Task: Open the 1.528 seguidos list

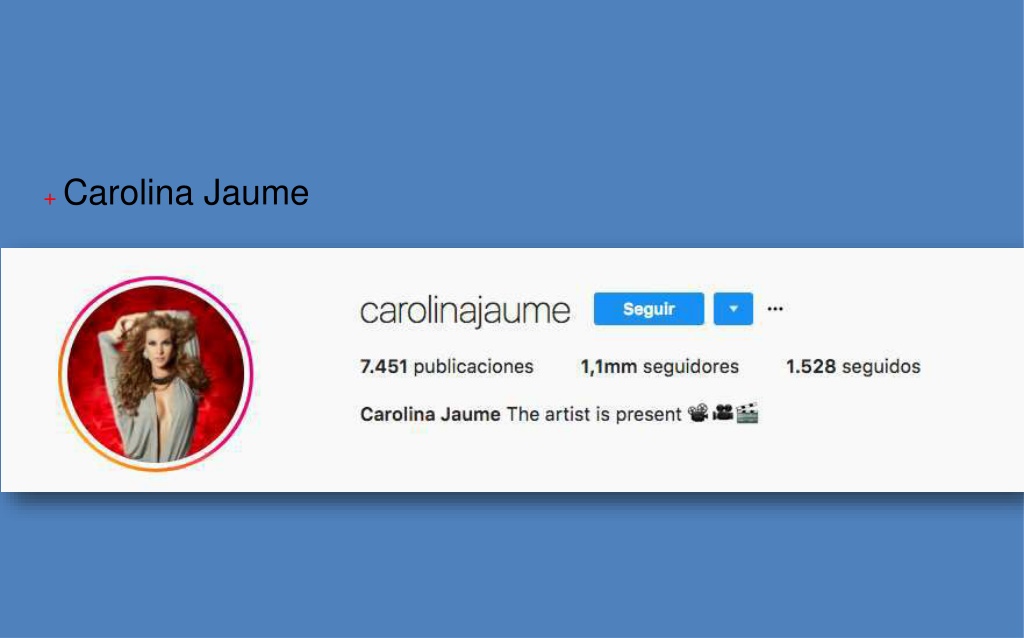Action: (853, 366)
